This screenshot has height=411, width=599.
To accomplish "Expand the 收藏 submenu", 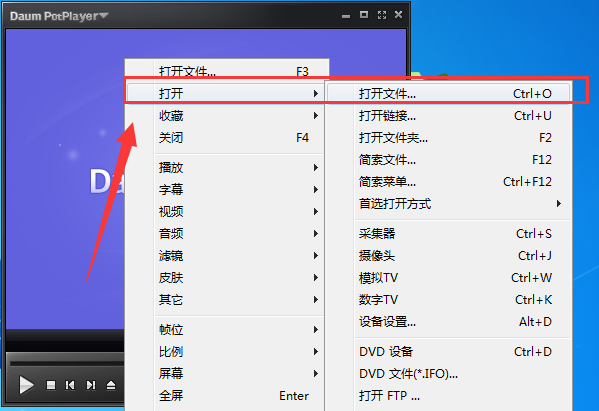I will click(x=226, y=115).
